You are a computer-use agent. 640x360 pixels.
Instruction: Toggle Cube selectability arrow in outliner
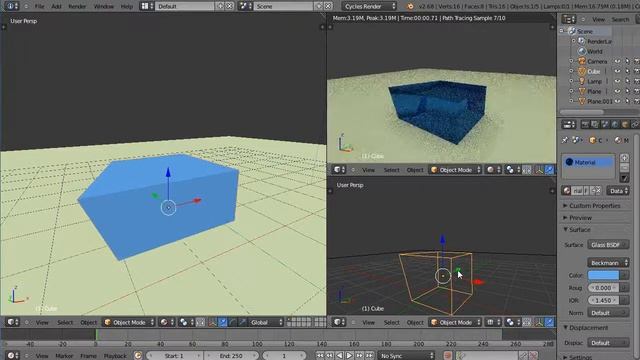(x=627, y=71)
